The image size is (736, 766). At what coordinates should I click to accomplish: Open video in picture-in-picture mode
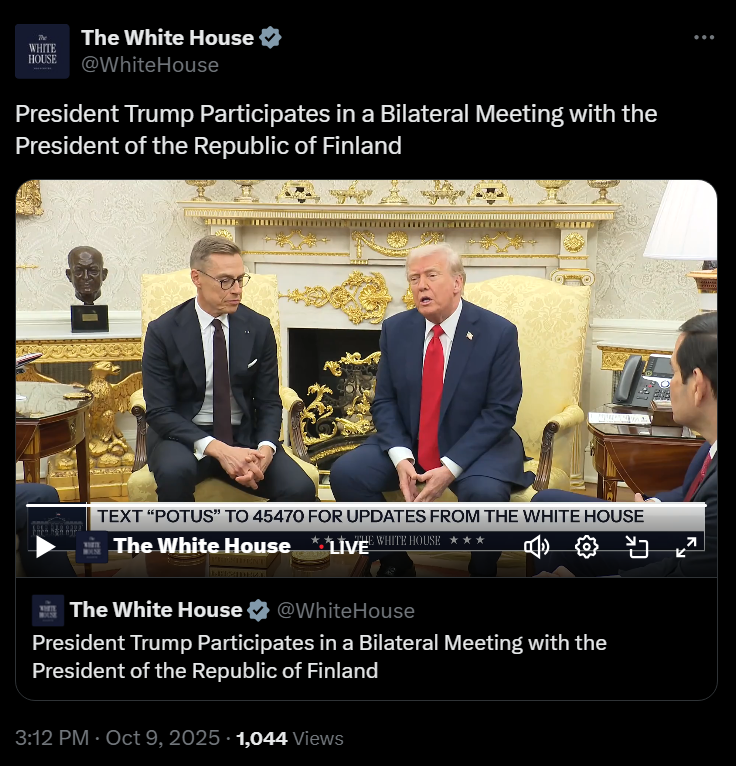coord(637,547)
